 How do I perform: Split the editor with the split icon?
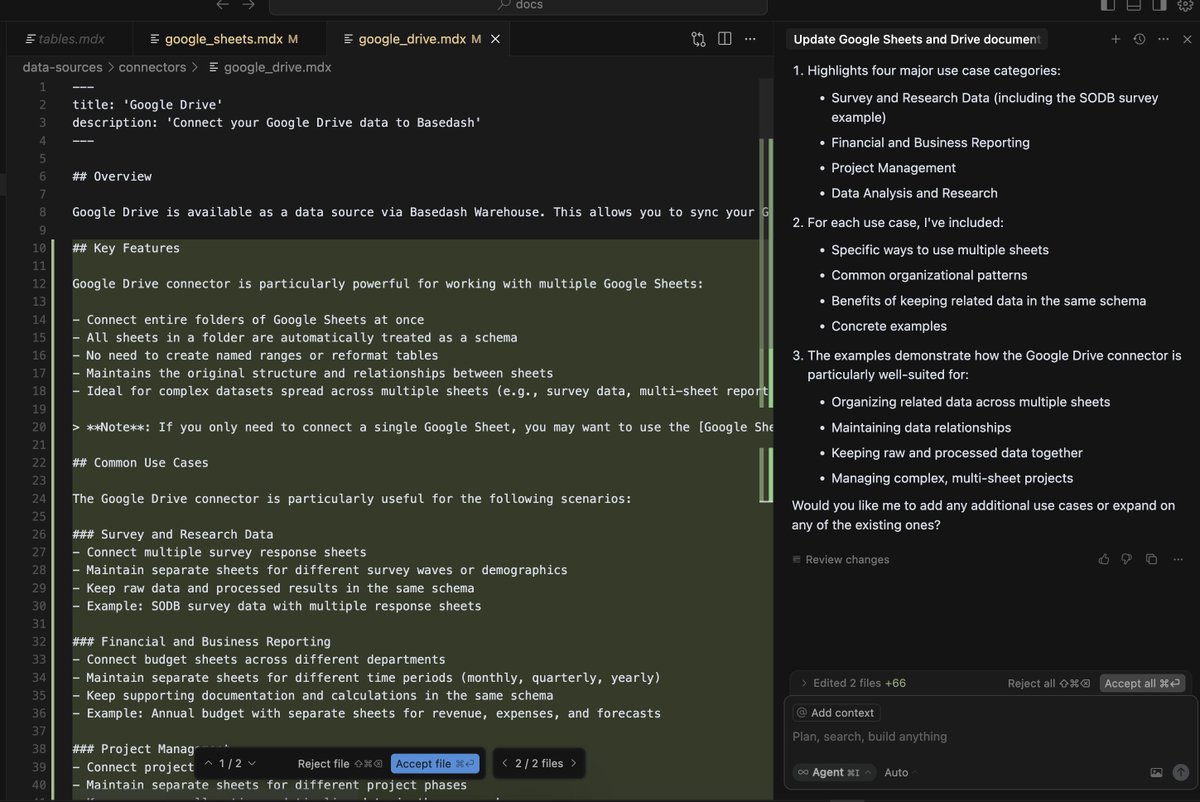point(724,40)
